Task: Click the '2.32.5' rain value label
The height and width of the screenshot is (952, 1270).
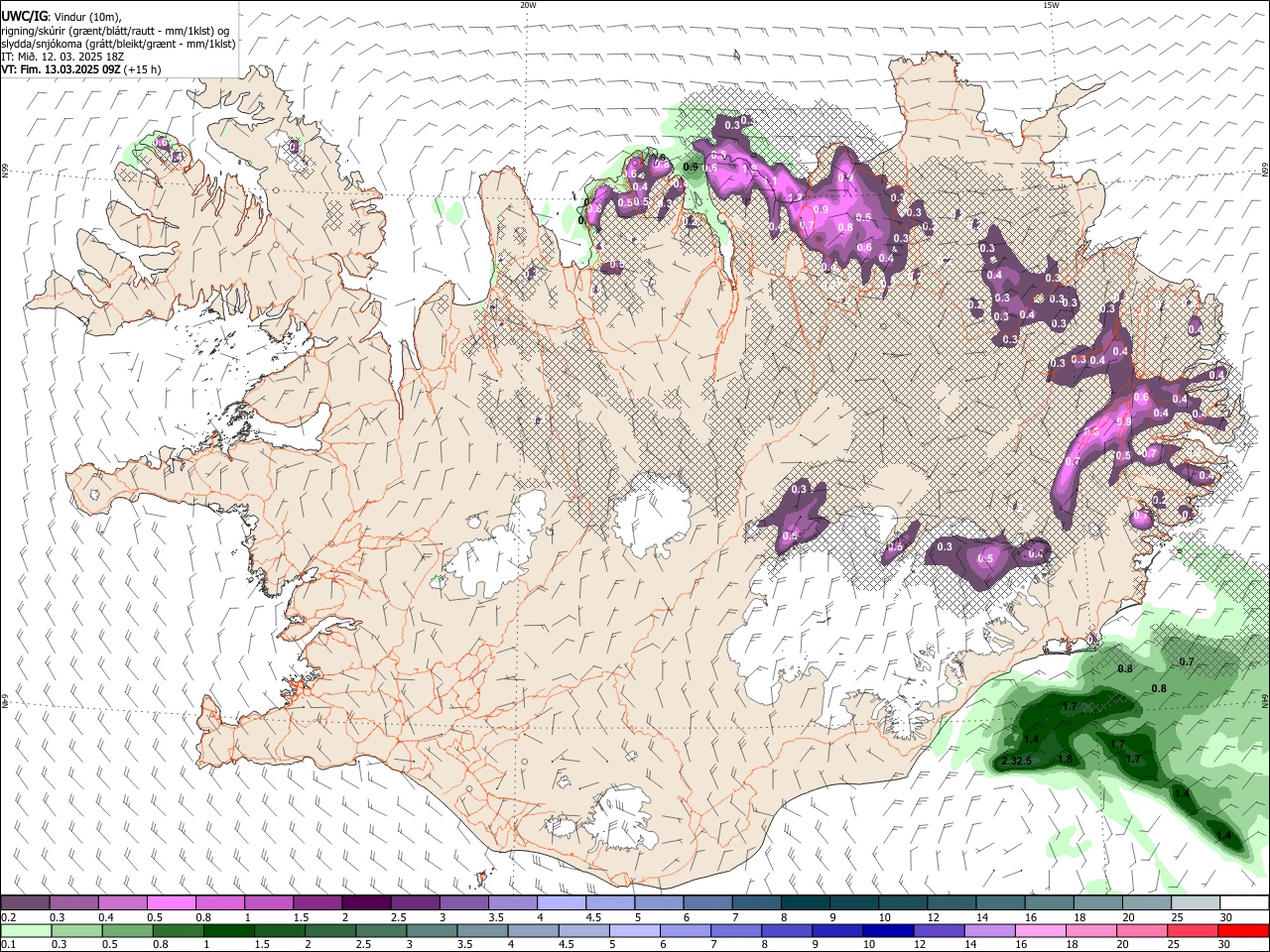Action: pos(1017,761)
